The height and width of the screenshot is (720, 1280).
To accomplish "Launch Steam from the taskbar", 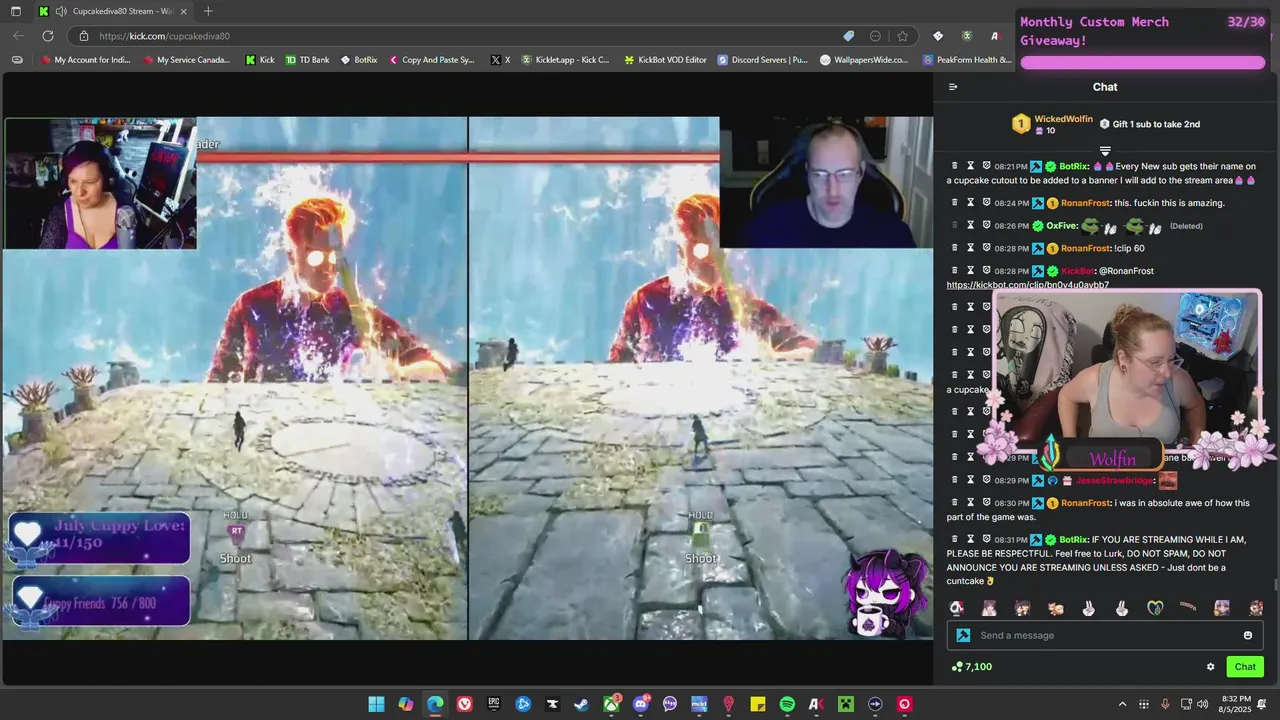I will pyautogui.click(x=581, y=704).
